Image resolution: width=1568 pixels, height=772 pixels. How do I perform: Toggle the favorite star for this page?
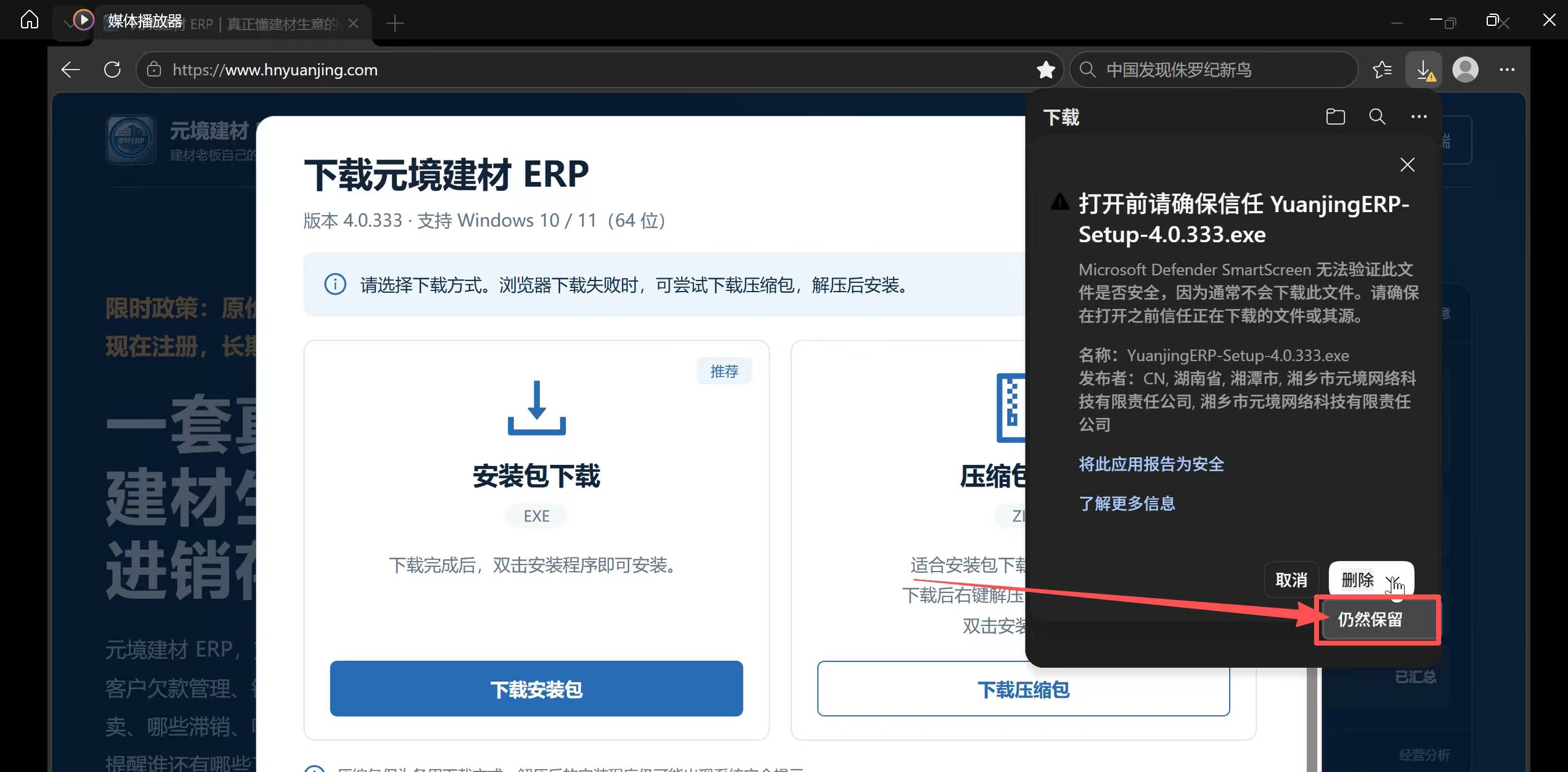1046,70
